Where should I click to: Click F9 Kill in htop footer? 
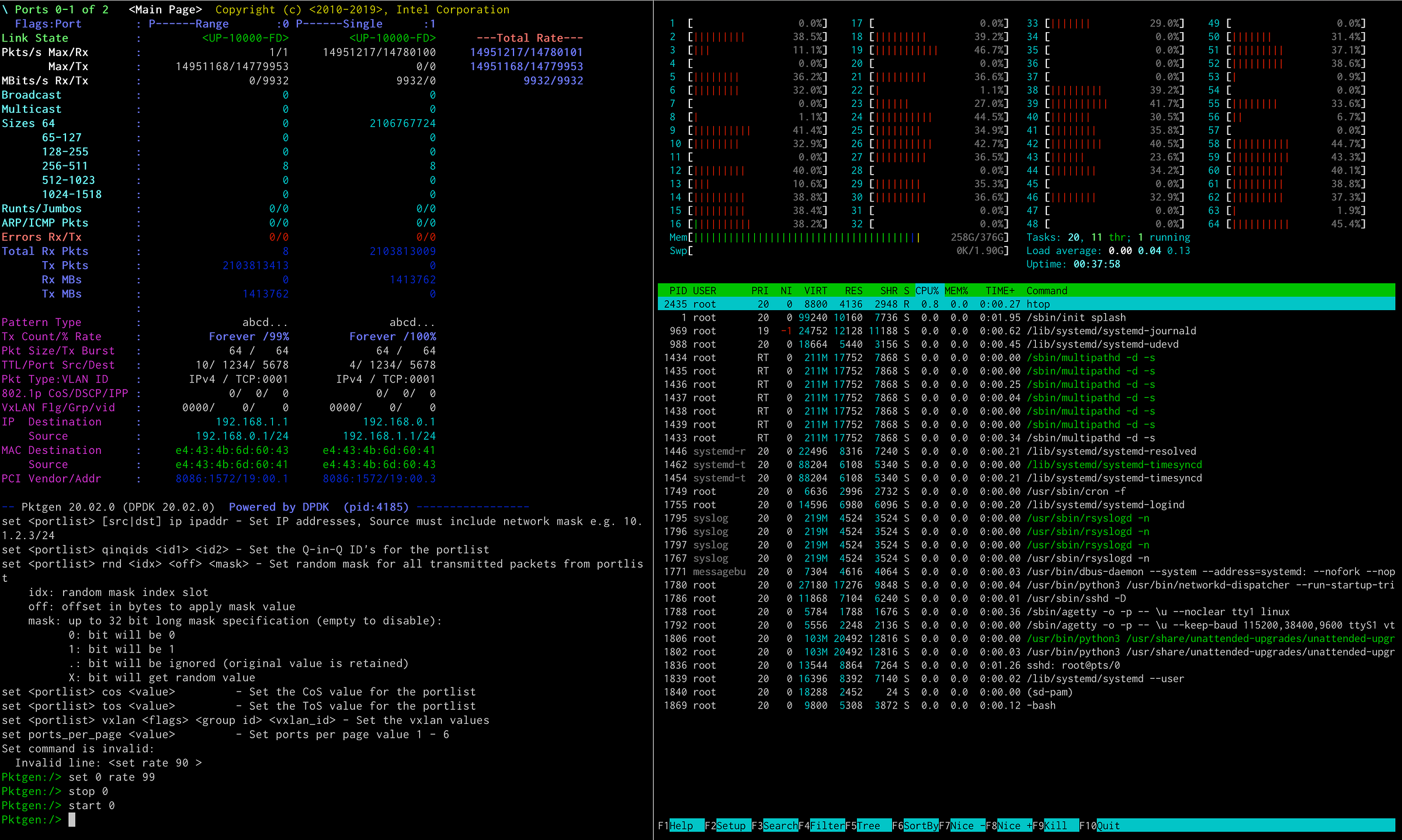[1055, 825]
